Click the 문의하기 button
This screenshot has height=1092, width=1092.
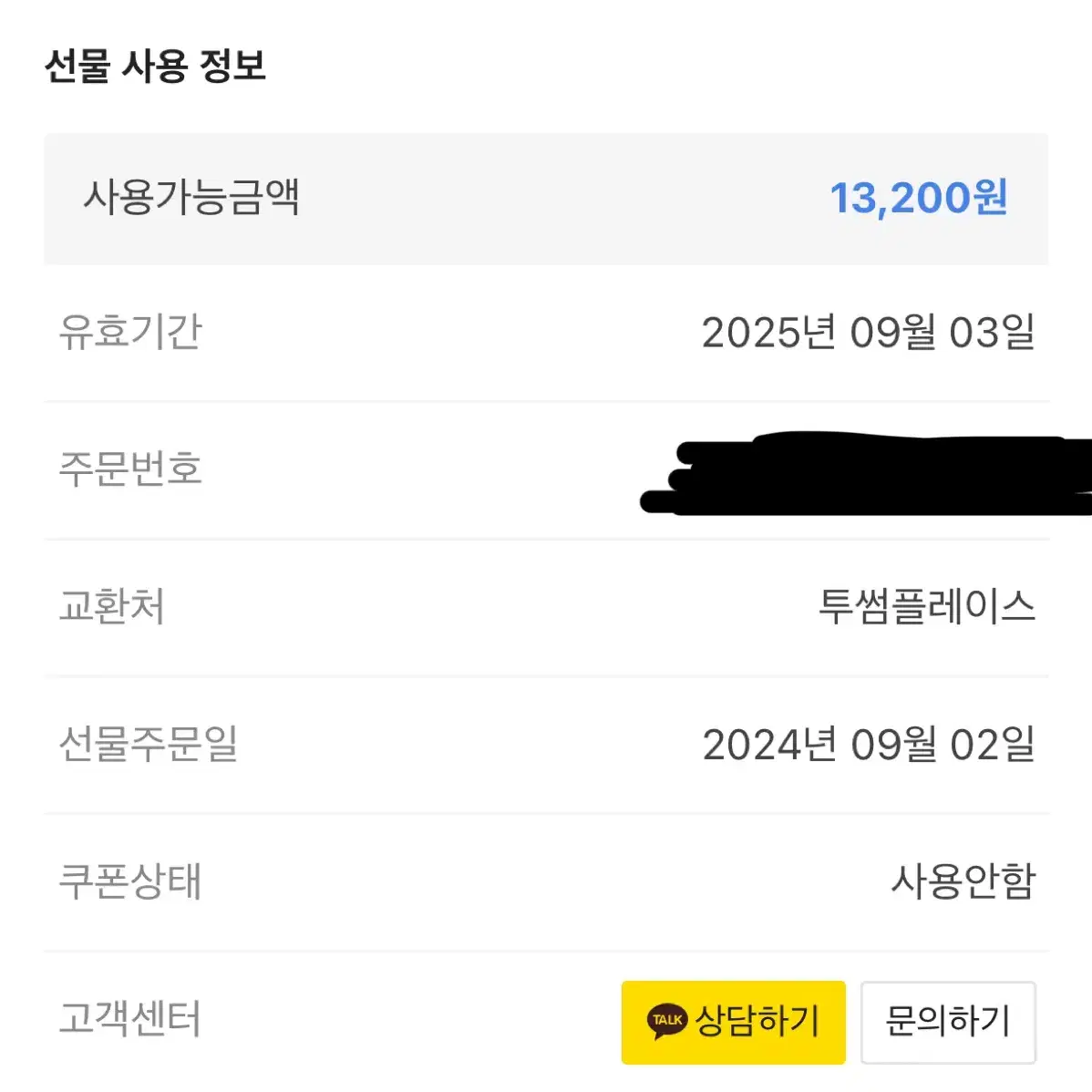coord(948,1022)
